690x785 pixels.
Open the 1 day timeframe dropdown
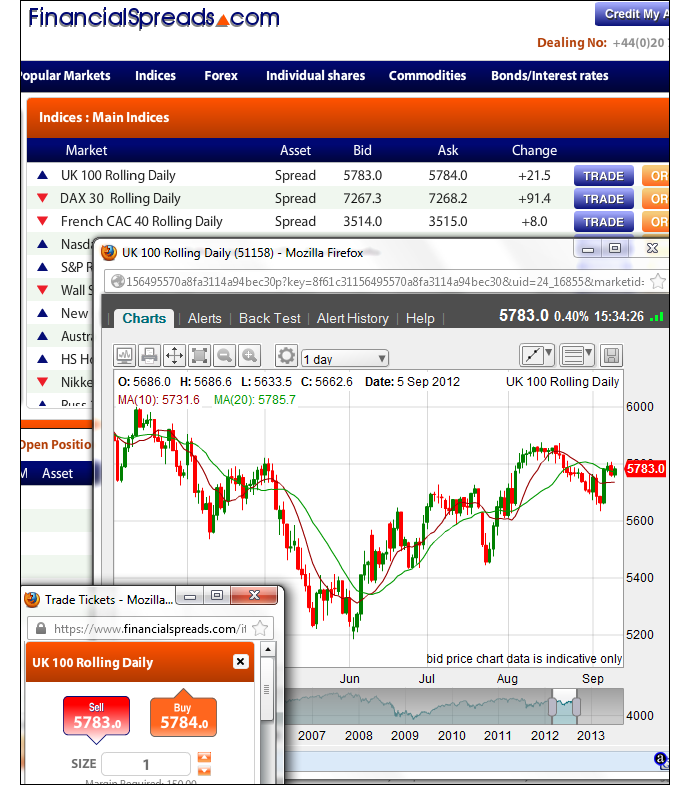344,358
